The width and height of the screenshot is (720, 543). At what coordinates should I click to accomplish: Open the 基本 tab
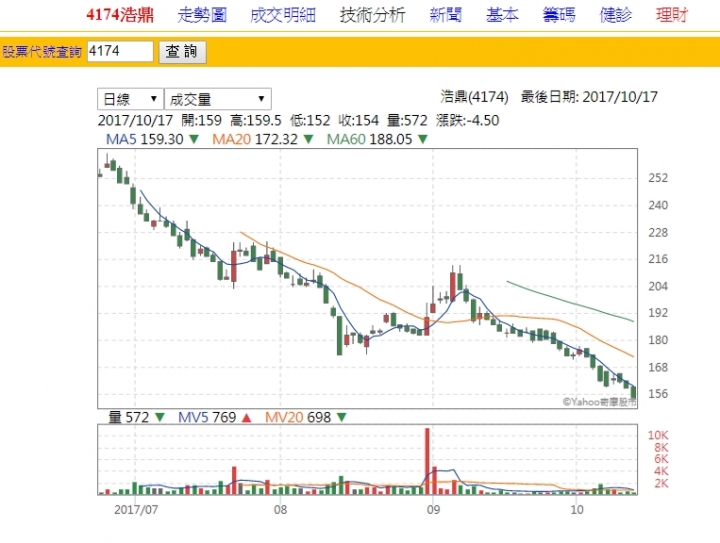pyautogui.click(x=502, y=15)
